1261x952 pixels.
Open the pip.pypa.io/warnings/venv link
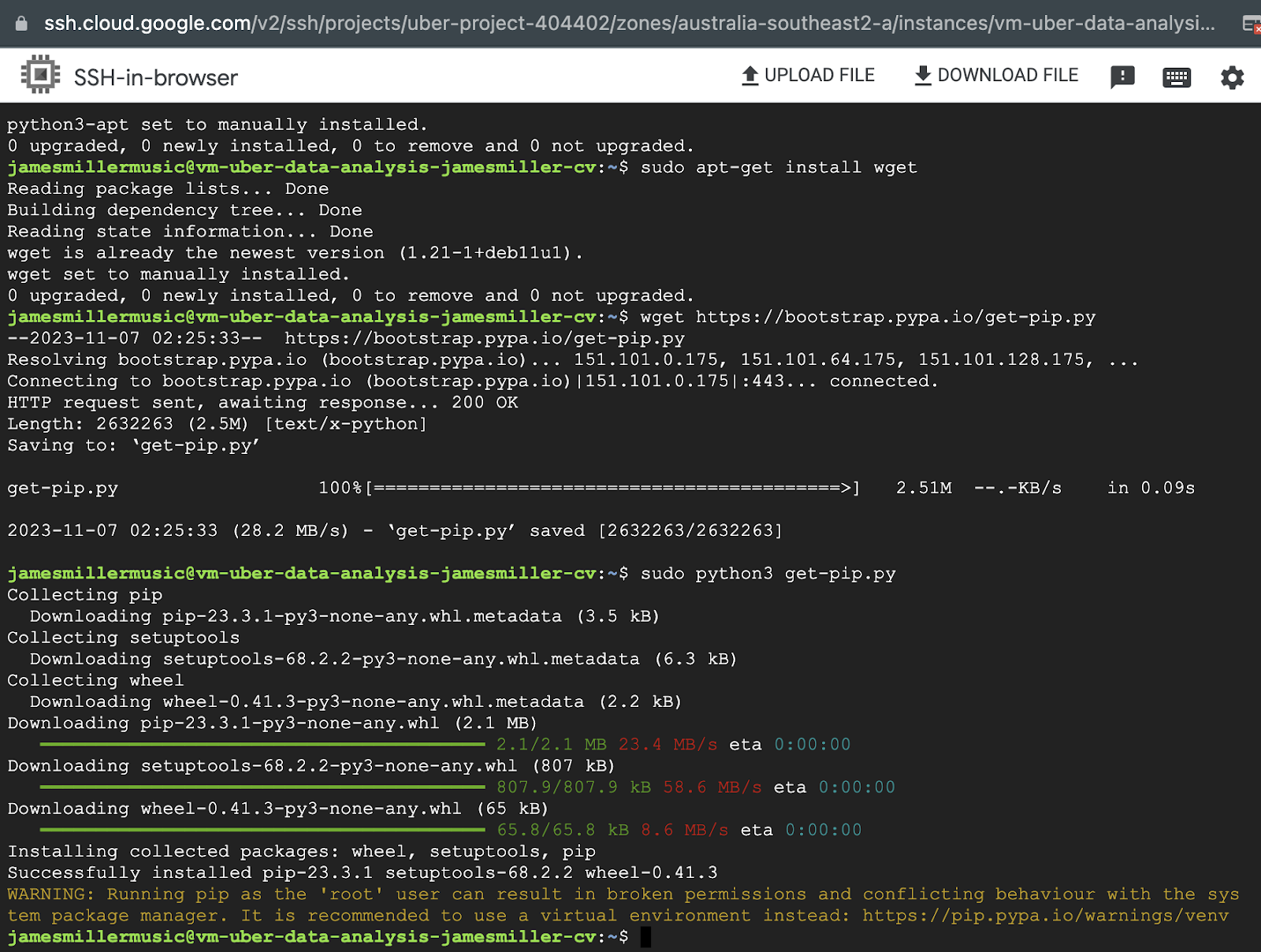pyautogui.click(x=1045, y=916)
